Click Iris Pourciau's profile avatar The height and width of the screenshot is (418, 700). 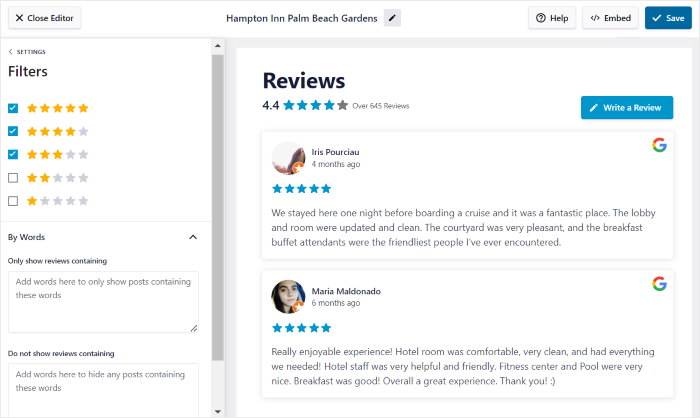[288, 158]
